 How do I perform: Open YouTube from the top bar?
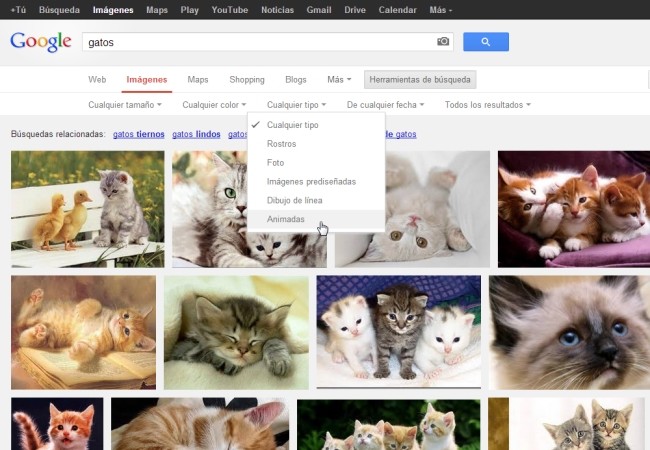click(x=230, y=10)
